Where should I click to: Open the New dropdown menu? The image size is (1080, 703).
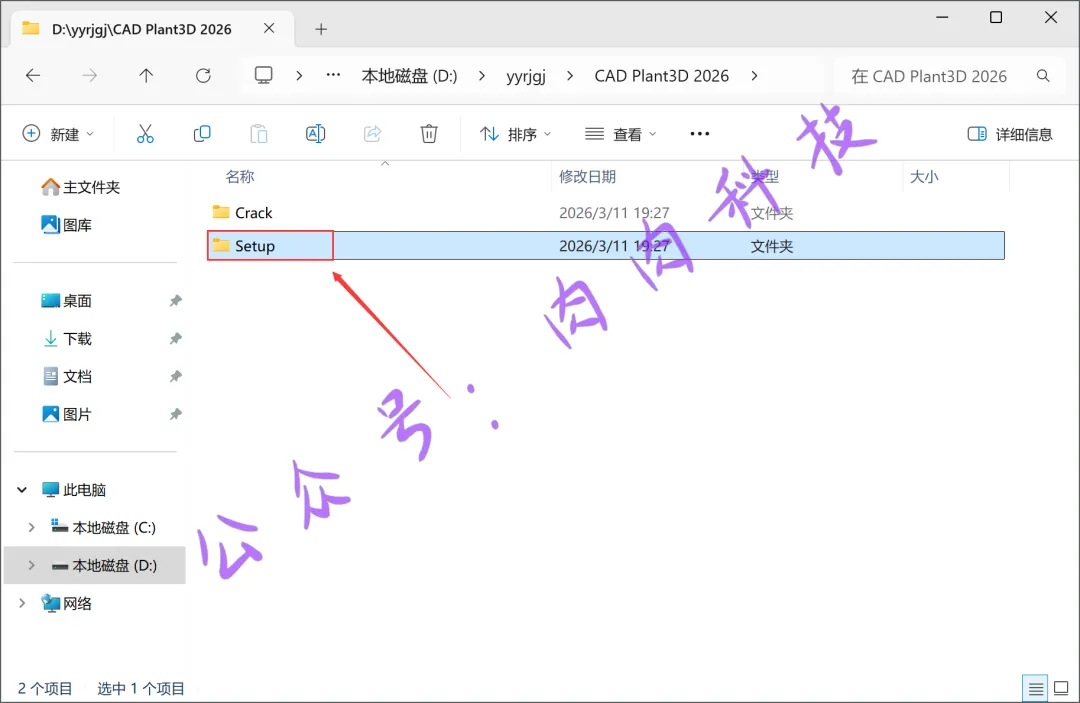click(x=58, y=134)
